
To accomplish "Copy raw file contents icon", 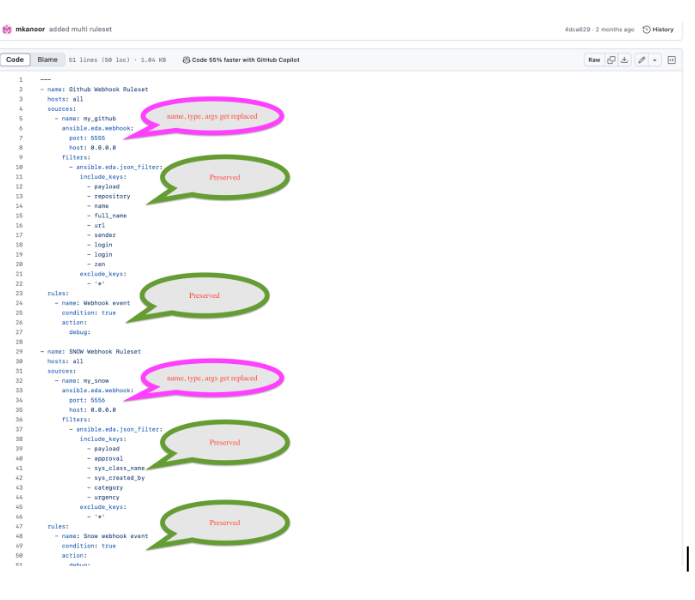I will pyautogui.click(x=612, y=60).
